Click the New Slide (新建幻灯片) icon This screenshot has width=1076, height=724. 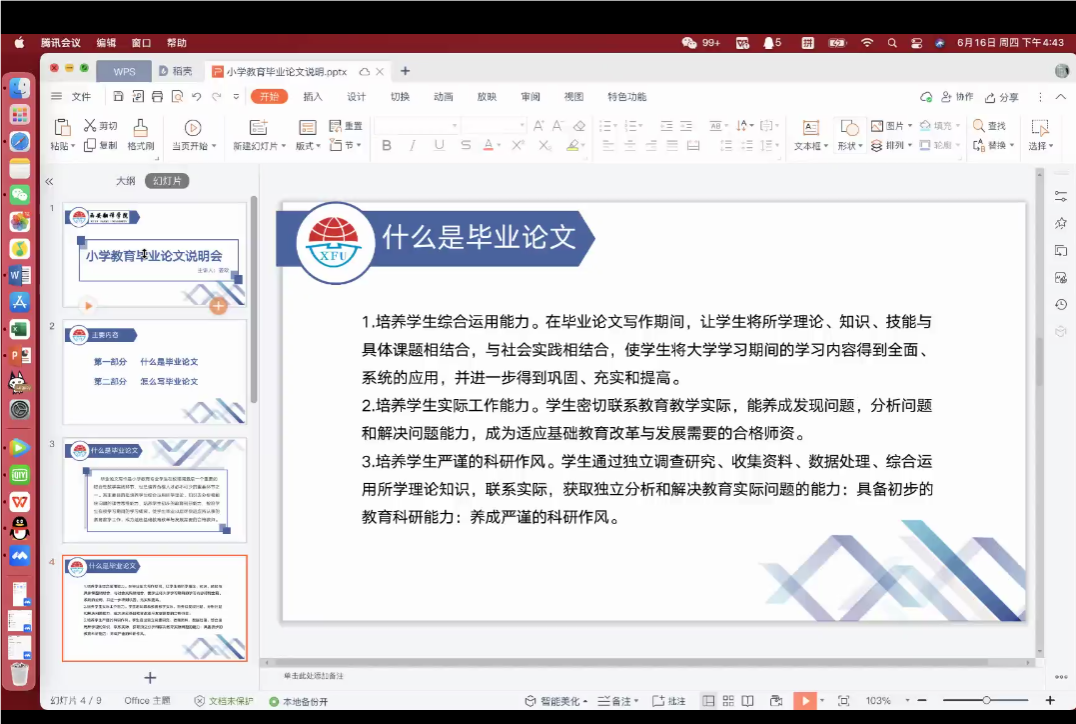point(258,128)
